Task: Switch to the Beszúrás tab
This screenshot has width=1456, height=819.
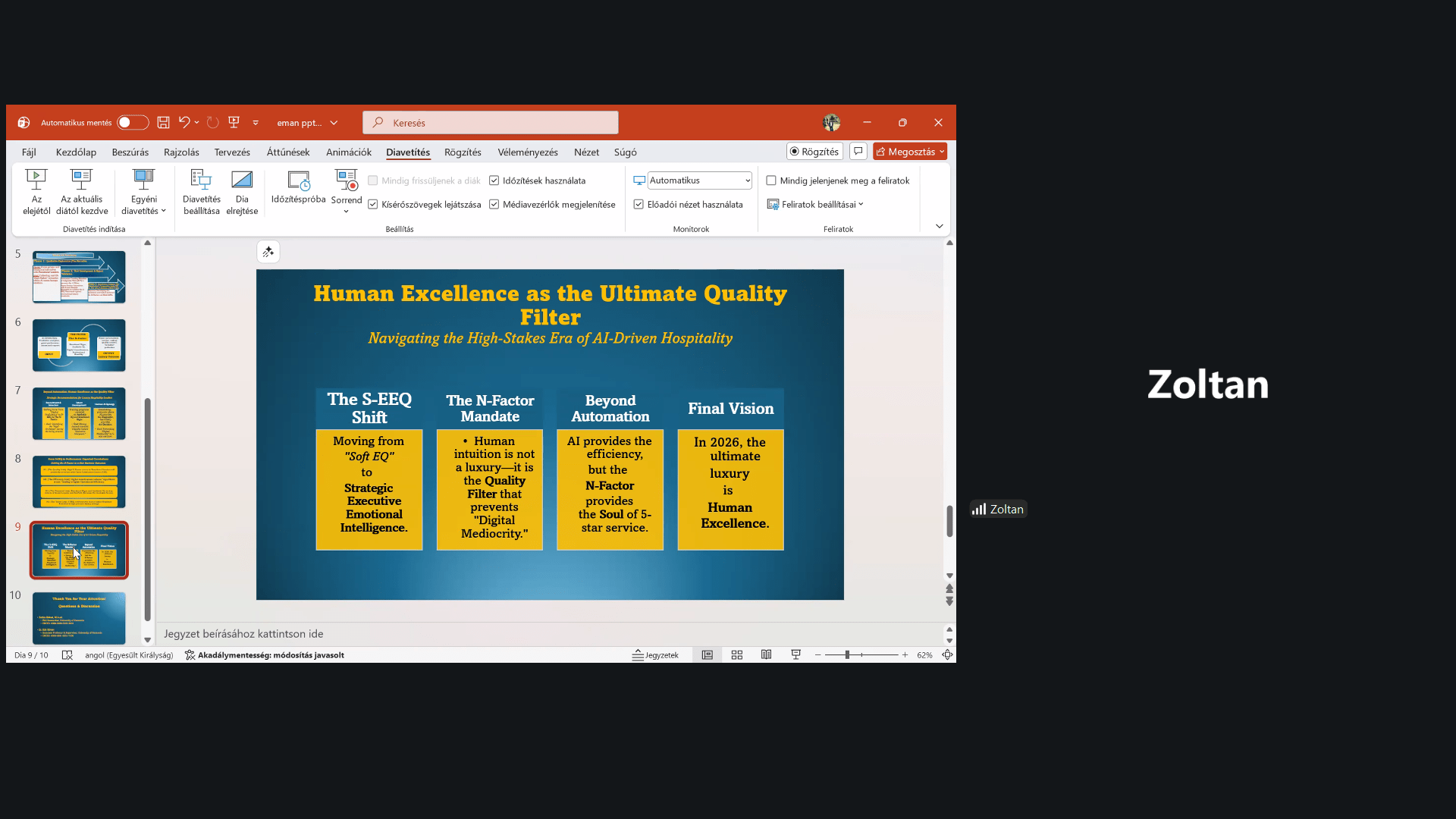Action: [130, 152]
